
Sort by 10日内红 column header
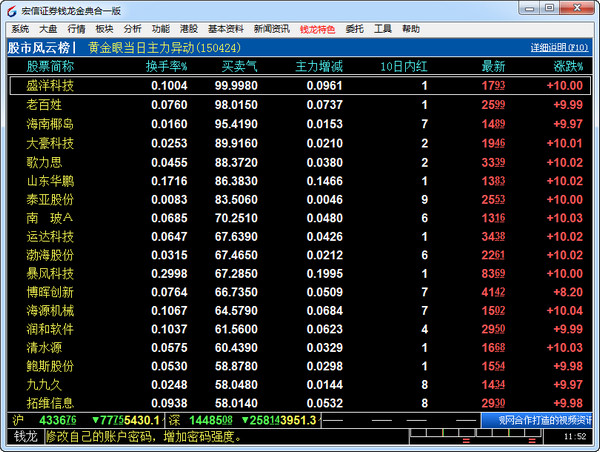[x=404, y=67]
